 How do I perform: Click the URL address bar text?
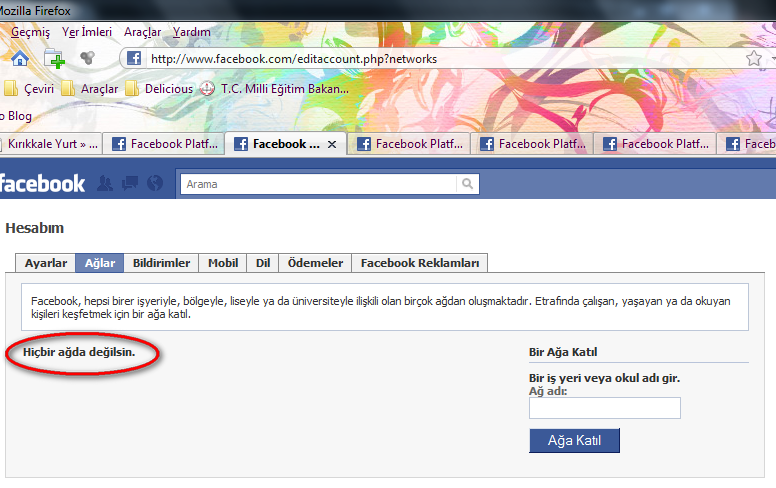coord(294,59)
